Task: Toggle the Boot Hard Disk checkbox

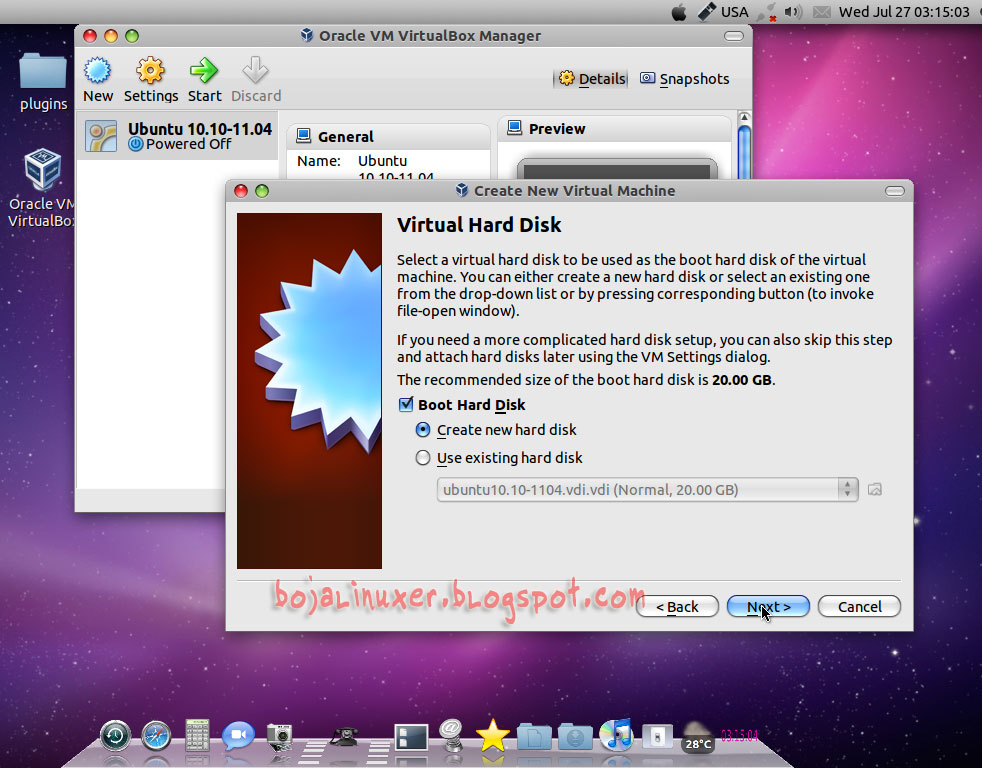Action: [x=406, y=405]
